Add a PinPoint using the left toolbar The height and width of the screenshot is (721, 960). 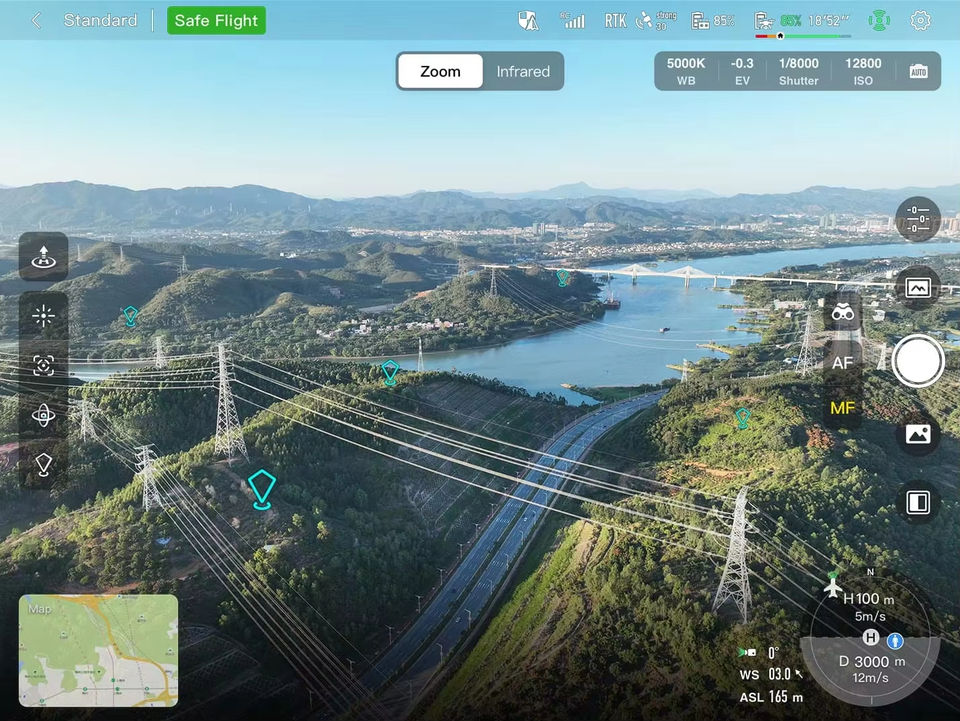43,464
